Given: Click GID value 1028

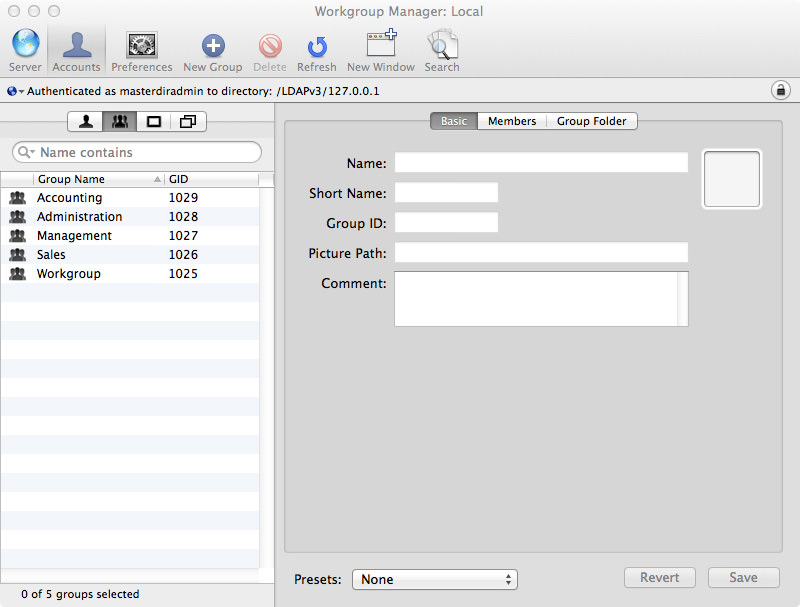Looking at the screenshot, I should (x=183, y=216).
